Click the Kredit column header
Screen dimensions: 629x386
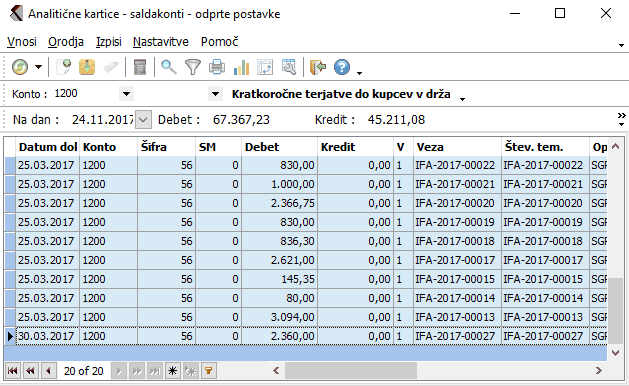tap(355, 147)
